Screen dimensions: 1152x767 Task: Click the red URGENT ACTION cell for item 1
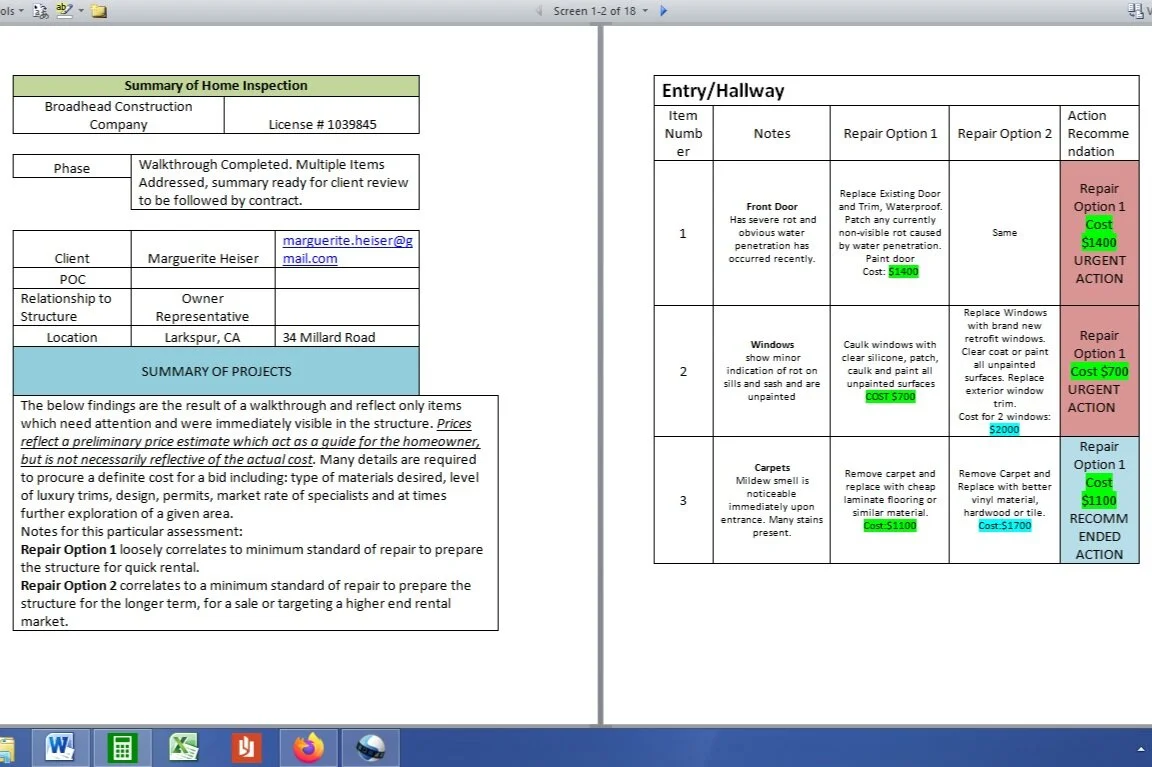[x=1099, y=233]
